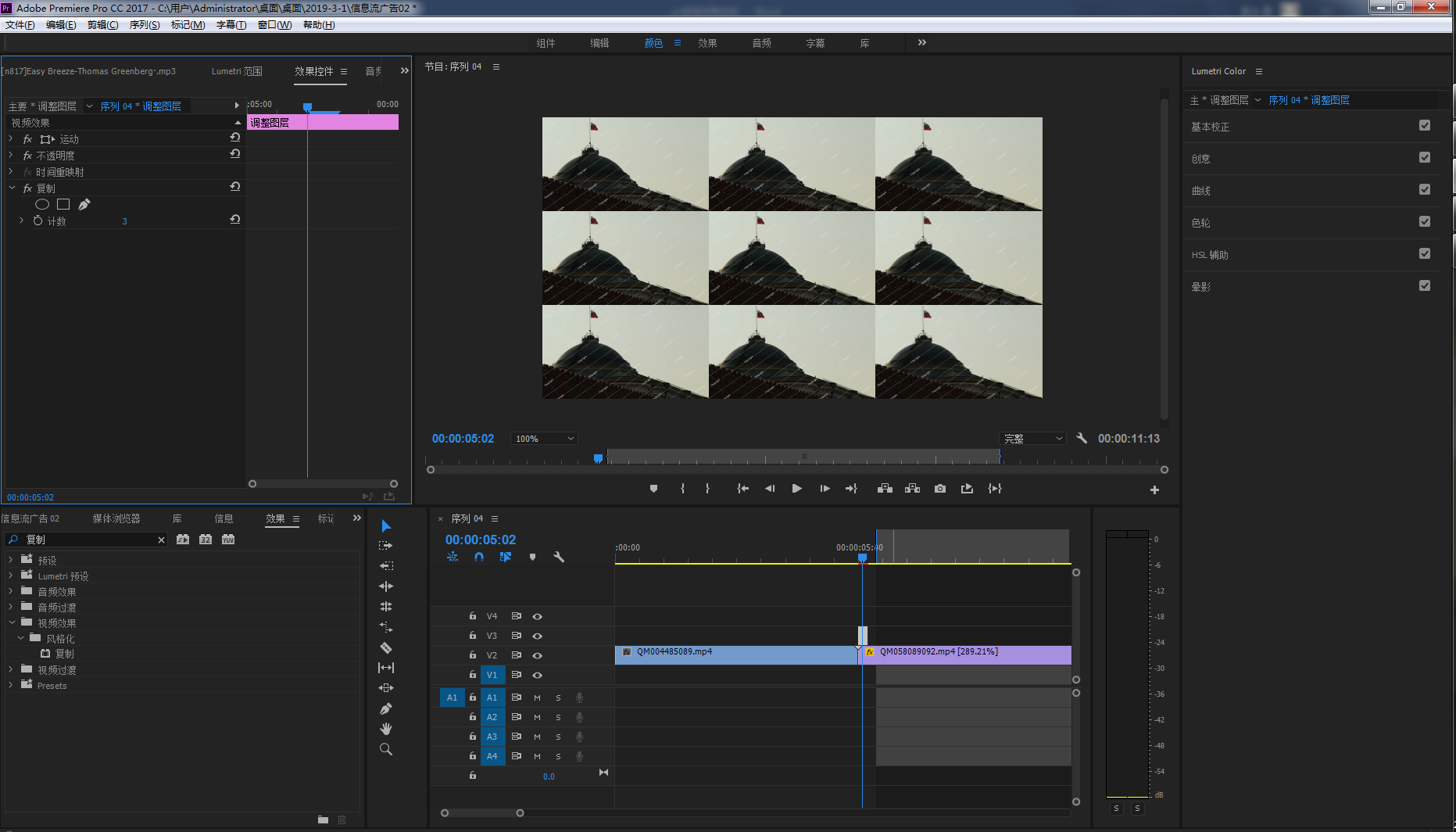Viewport: 1456px width, 832px height.
Task: Click Lift button in program monitor
Action: [x=885, y=488]
